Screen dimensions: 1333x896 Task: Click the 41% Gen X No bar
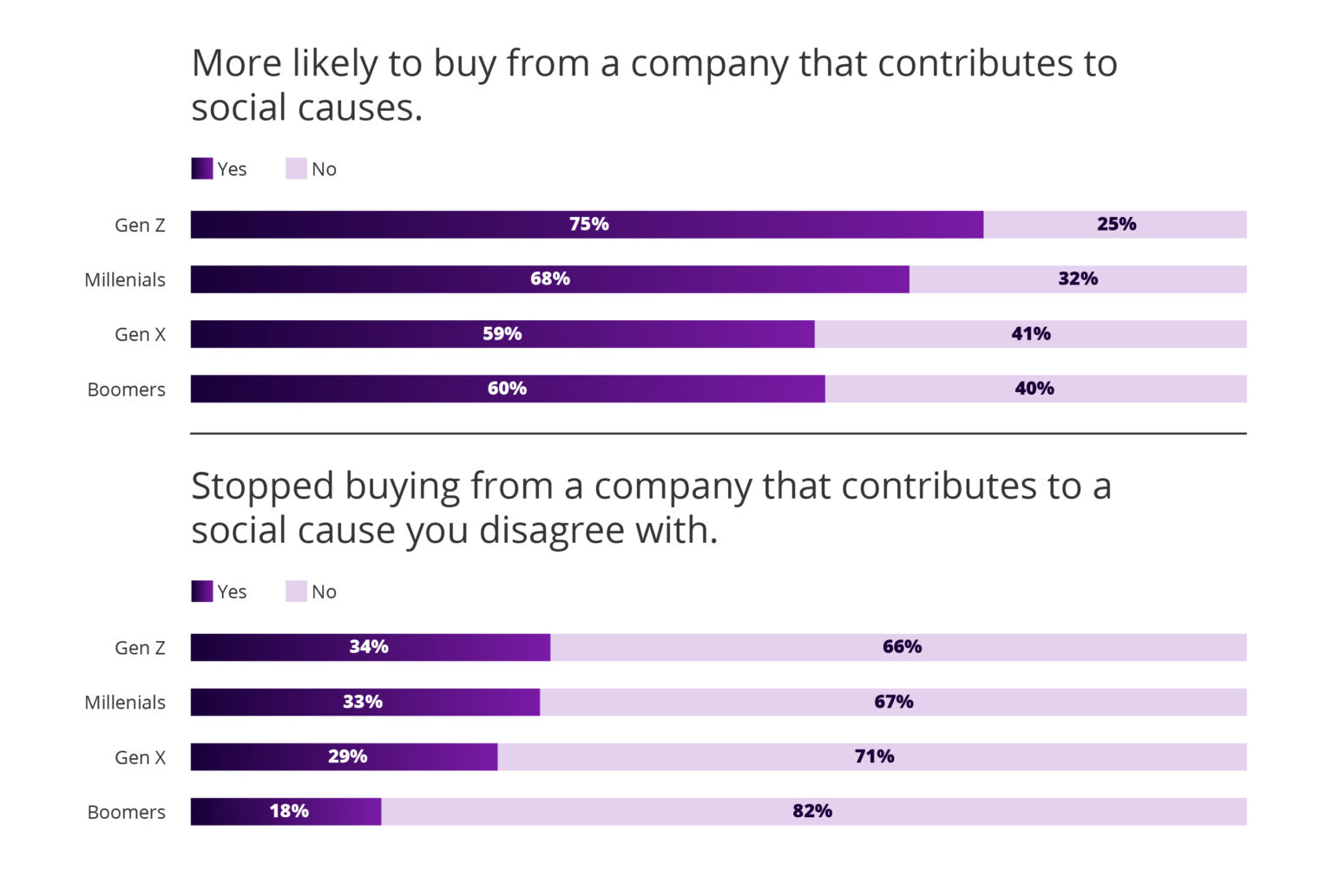click(x=1030, y=334)
